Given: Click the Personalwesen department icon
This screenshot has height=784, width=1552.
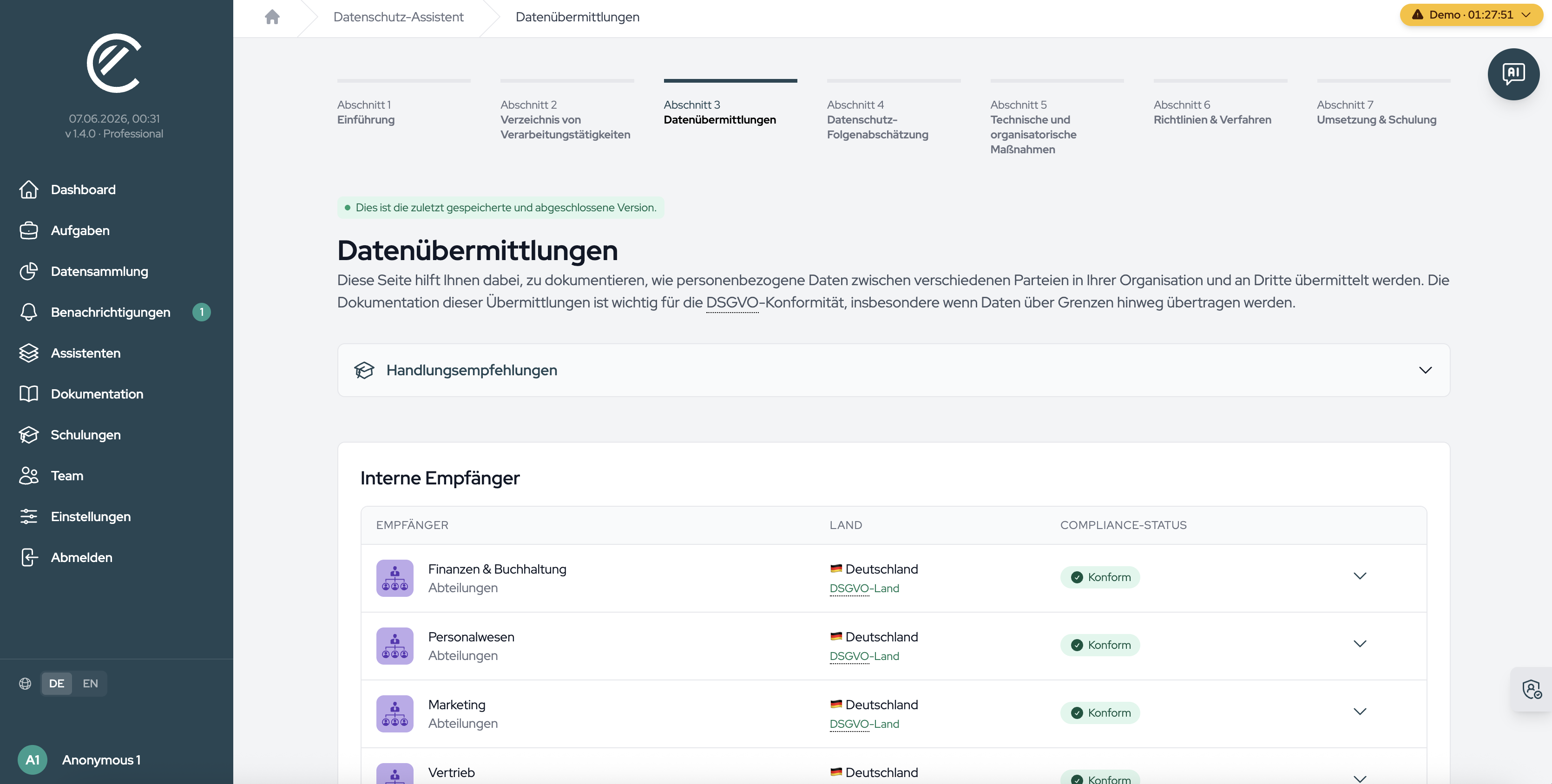Looking at the screenshot, I should 395,646.
